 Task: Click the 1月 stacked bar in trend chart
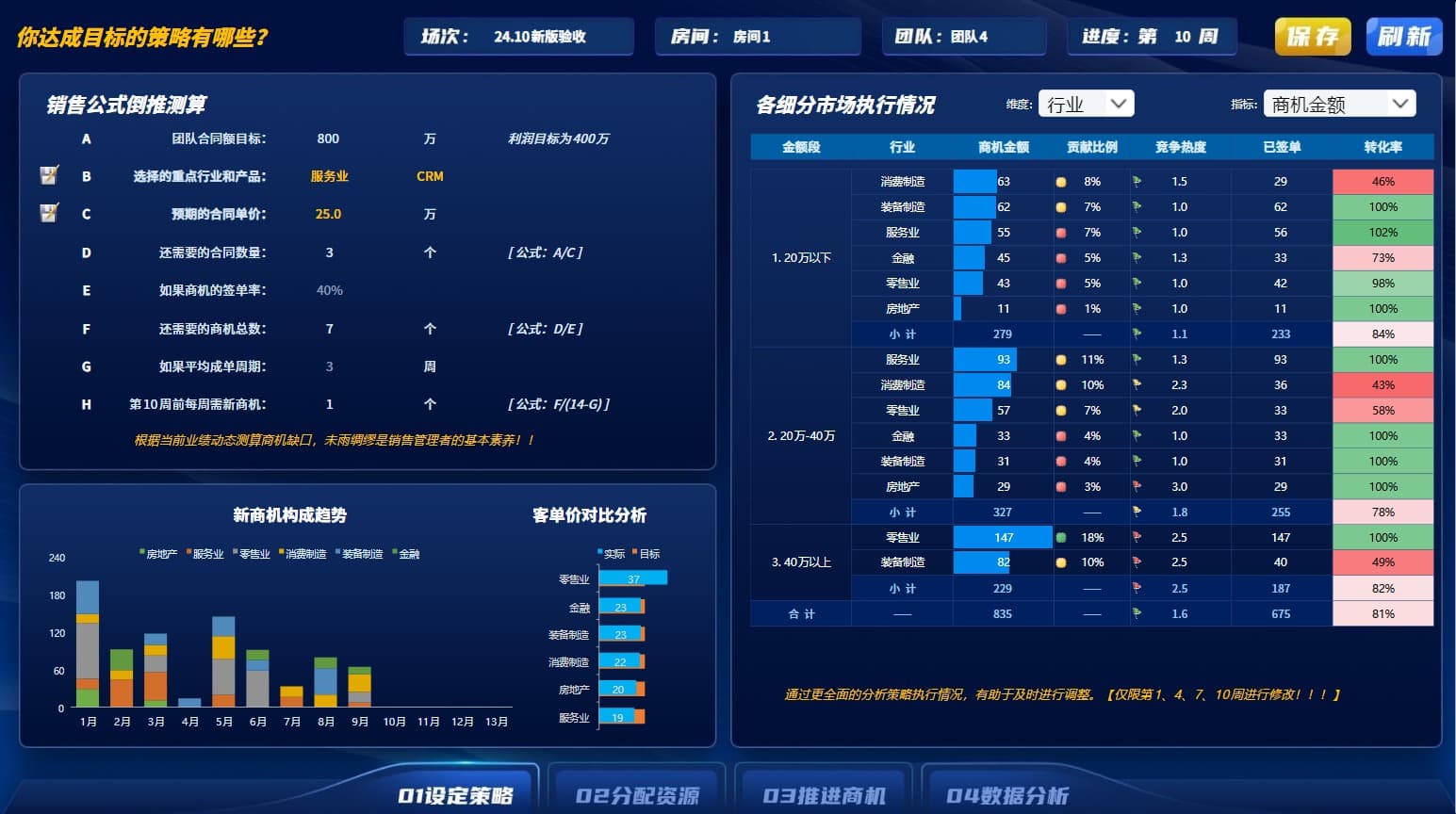point(88,643)
